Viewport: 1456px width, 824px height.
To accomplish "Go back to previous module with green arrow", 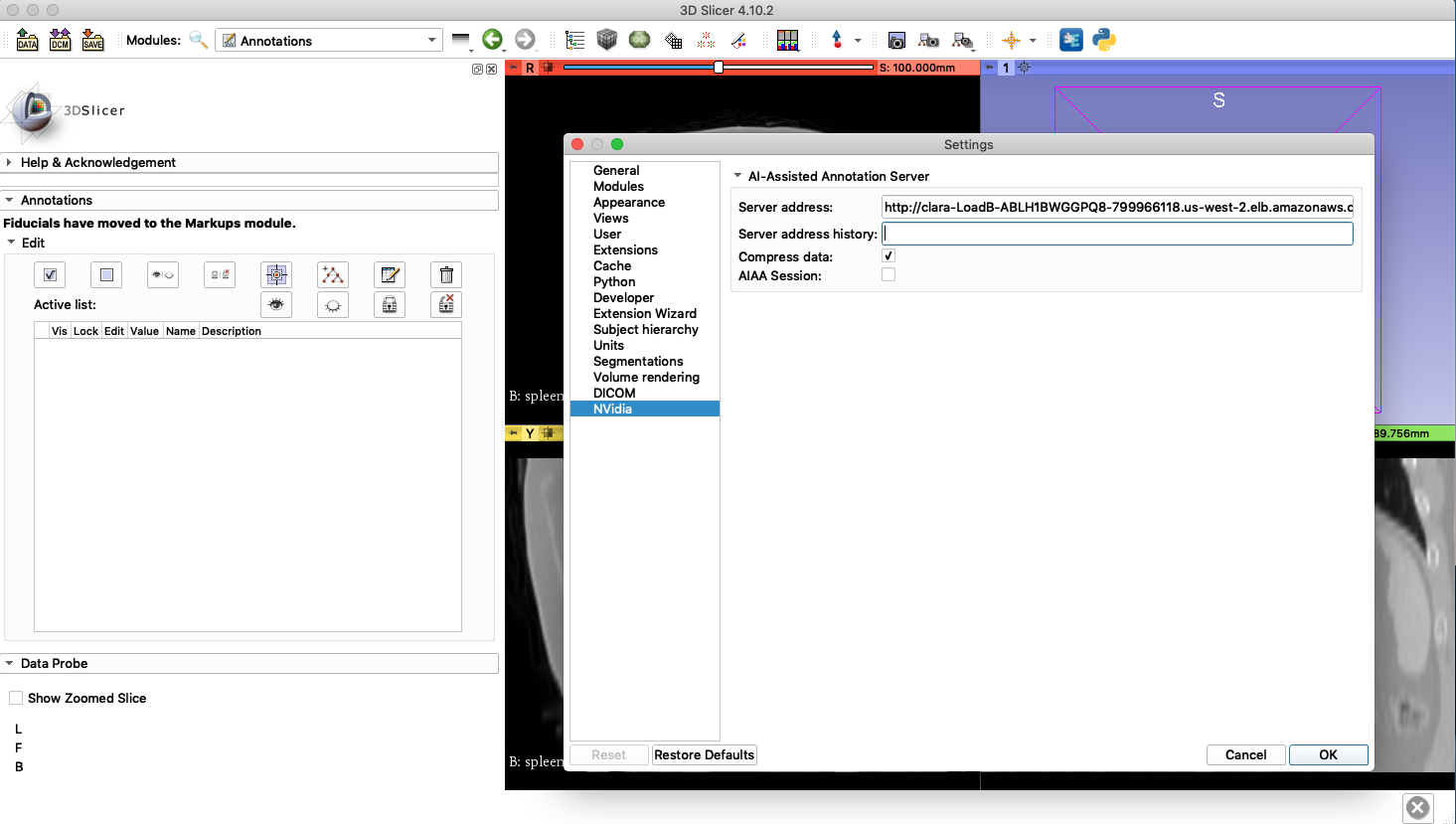I will [492, 40].
